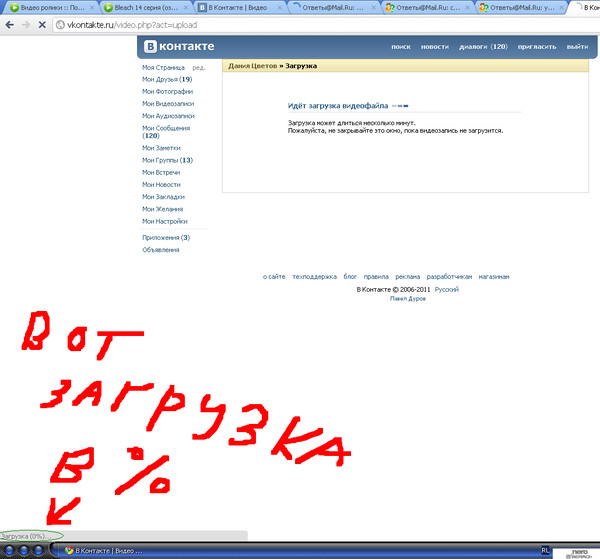Viewport: 600px width, 559px height.
Task: Click the browser back arrow
Action: point(10,25)
